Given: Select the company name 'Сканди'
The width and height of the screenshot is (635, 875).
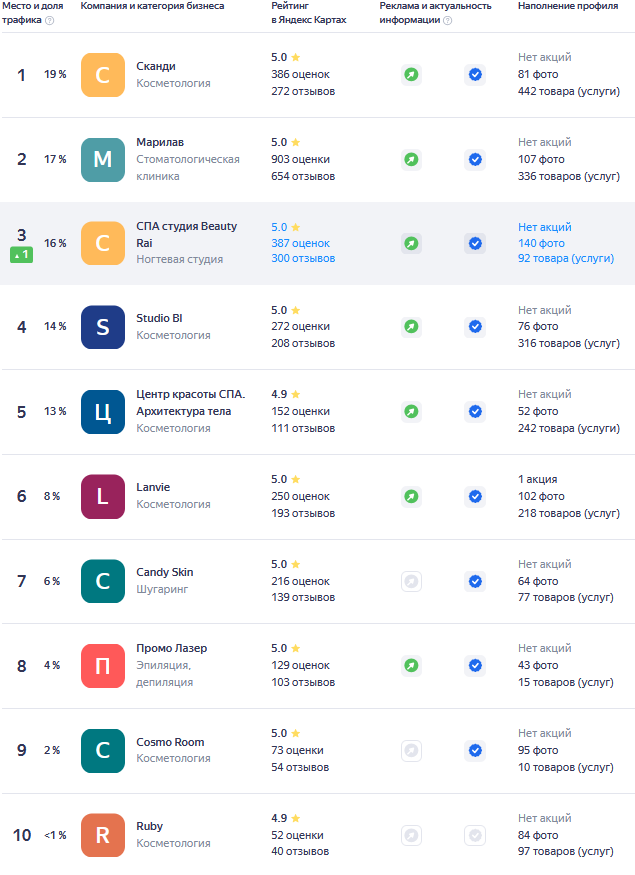Looking at the screenshot, I should point(156,66).
